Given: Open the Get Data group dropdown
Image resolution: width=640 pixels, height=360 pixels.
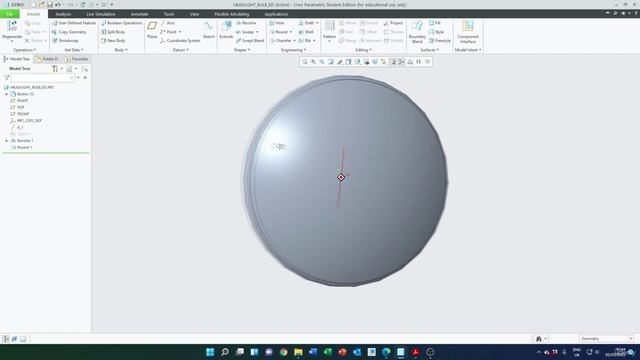Looking at the screenshot, I should (x=74, y=50).
